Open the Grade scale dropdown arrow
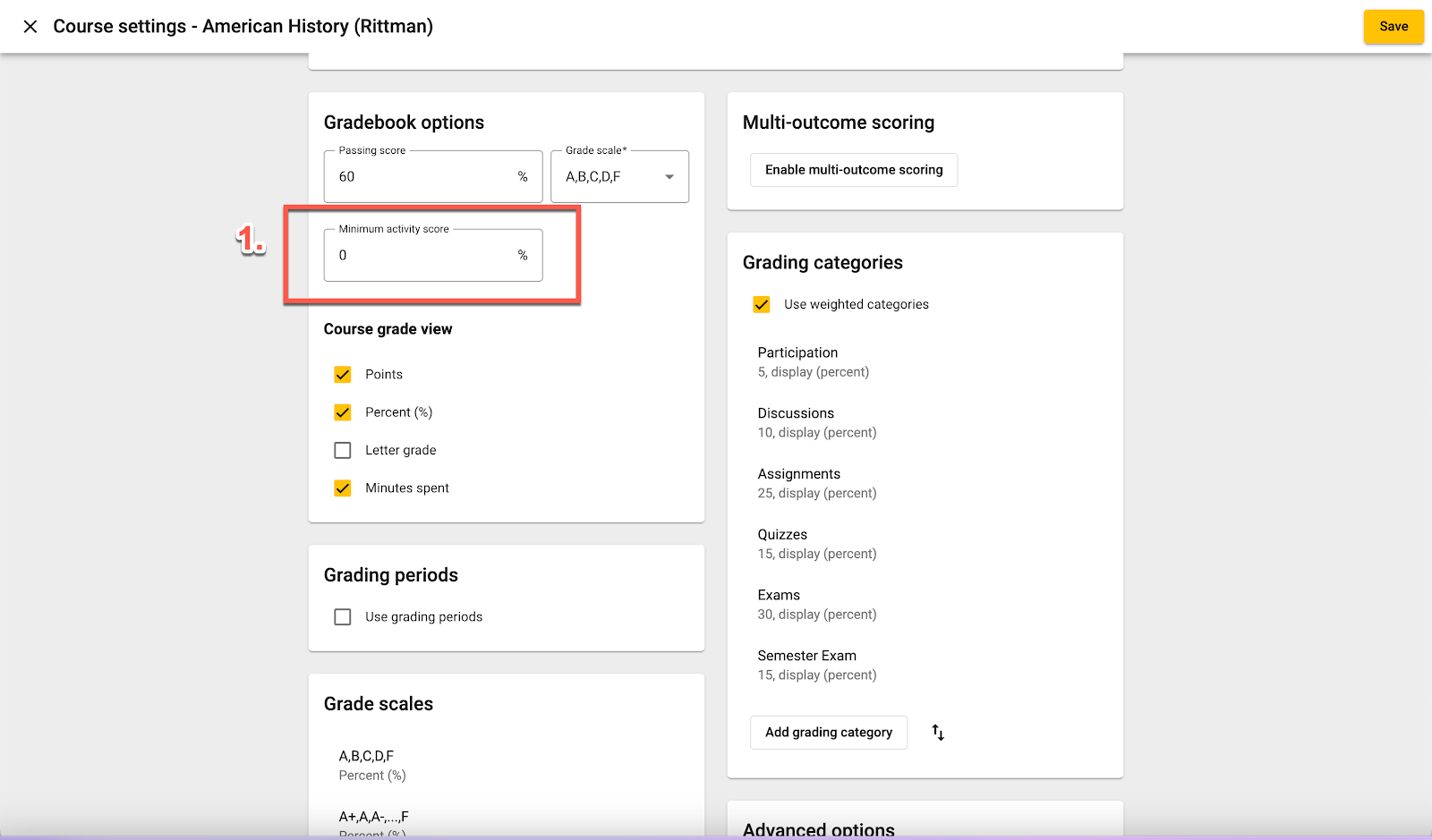The image size is (1432, 840). [669, 177]
